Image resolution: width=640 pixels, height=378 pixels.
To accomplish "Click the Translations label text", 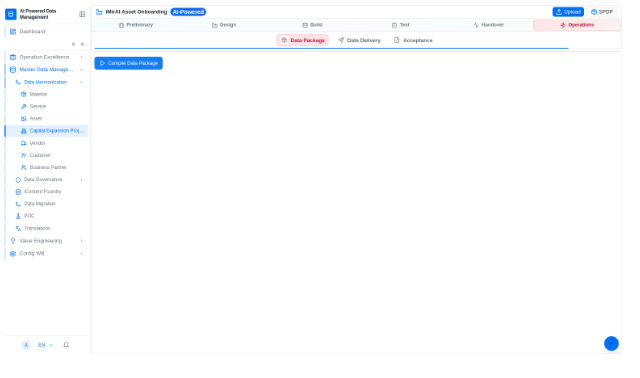I will click(x=38, y=229).
